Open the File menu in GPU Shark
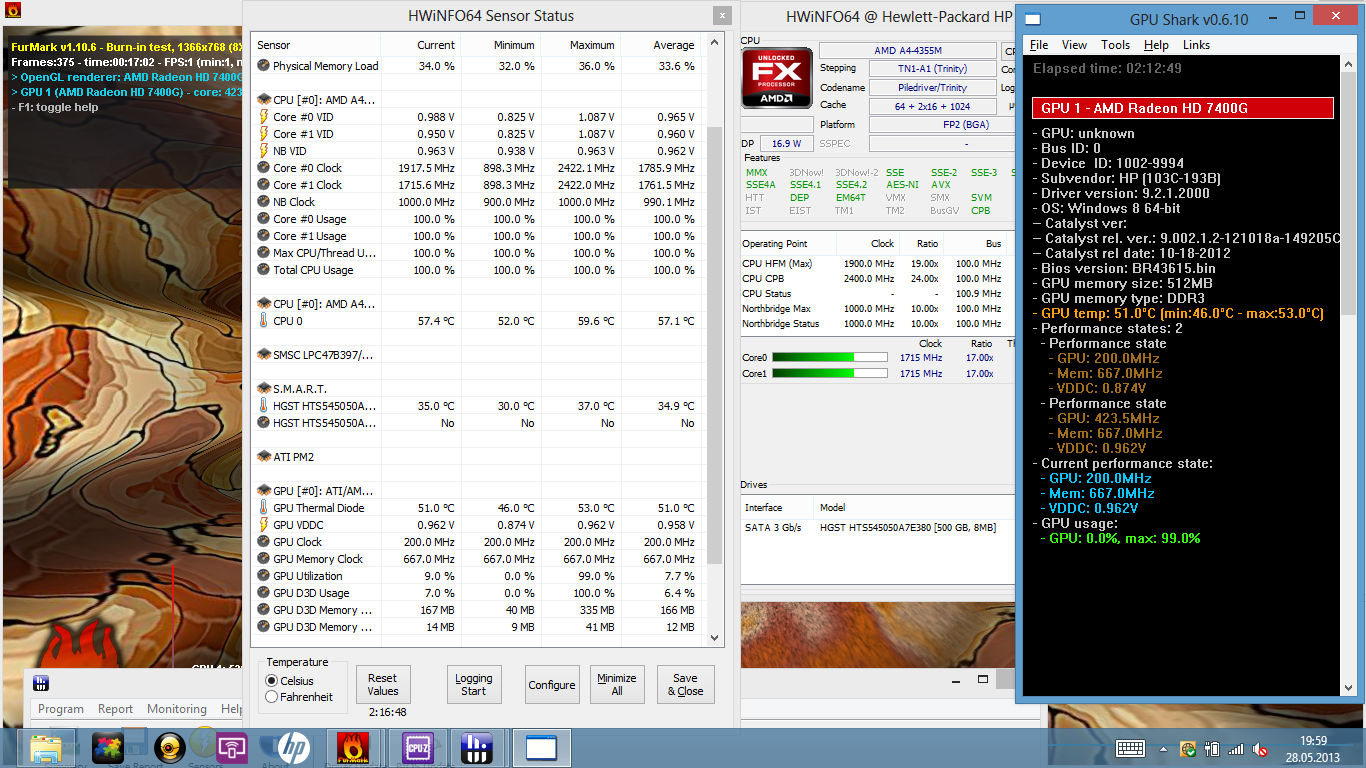1366x768 pixels. (1039, 45)
